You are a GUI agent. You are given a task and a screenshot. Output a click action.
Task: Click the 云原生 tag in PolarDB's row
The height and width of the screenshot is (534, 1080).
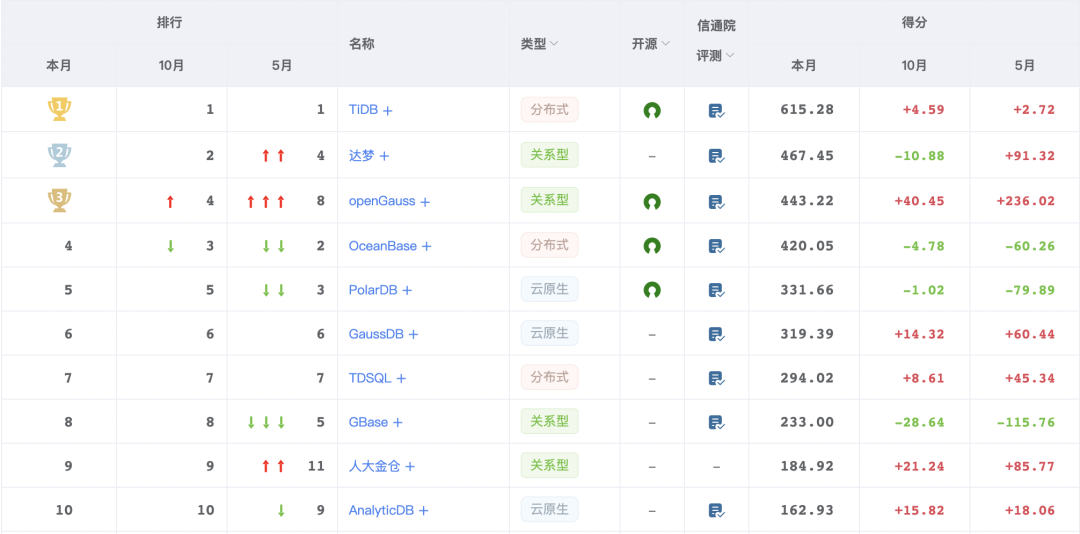point(549,289)
